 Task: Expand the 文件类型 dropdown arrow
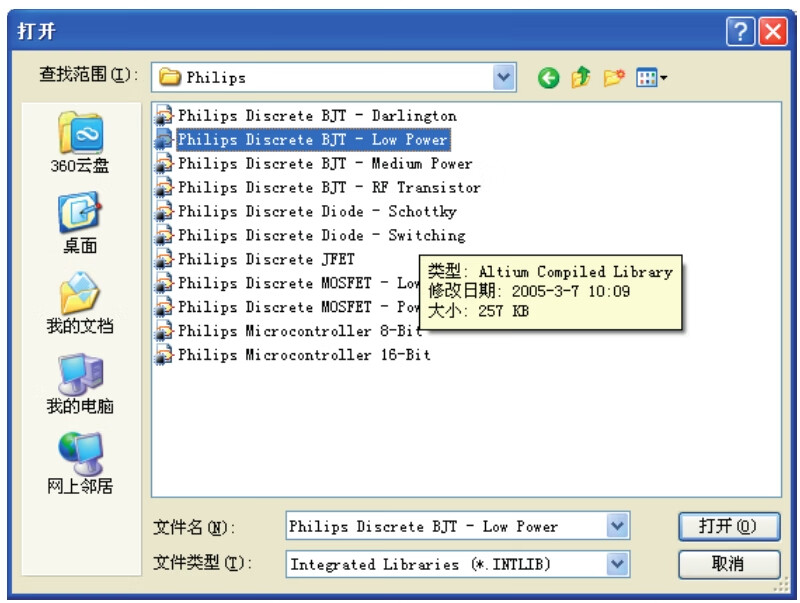click(617, 564)
